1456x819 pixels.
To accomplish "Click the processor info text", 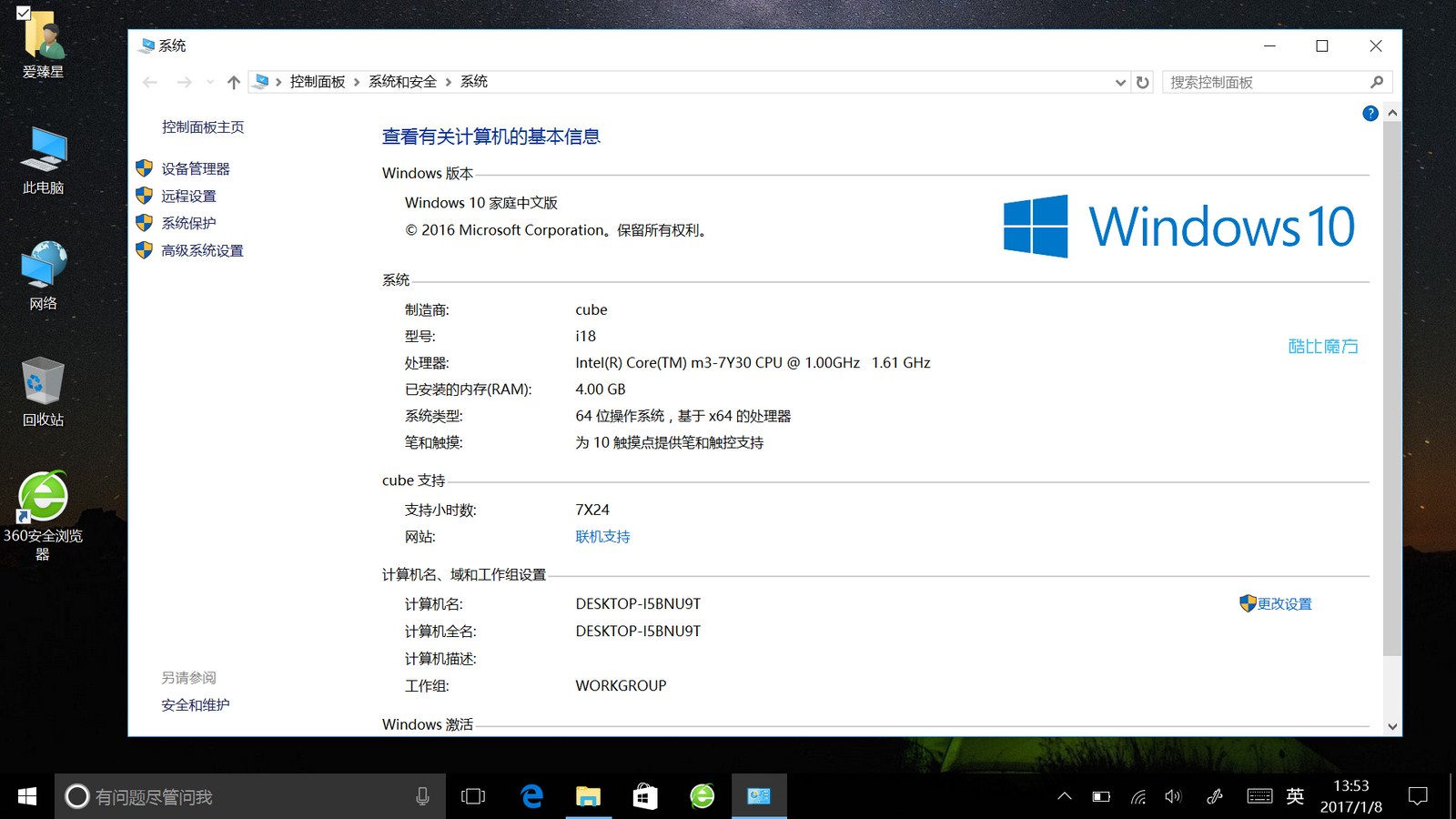I will tap(753, 363).
